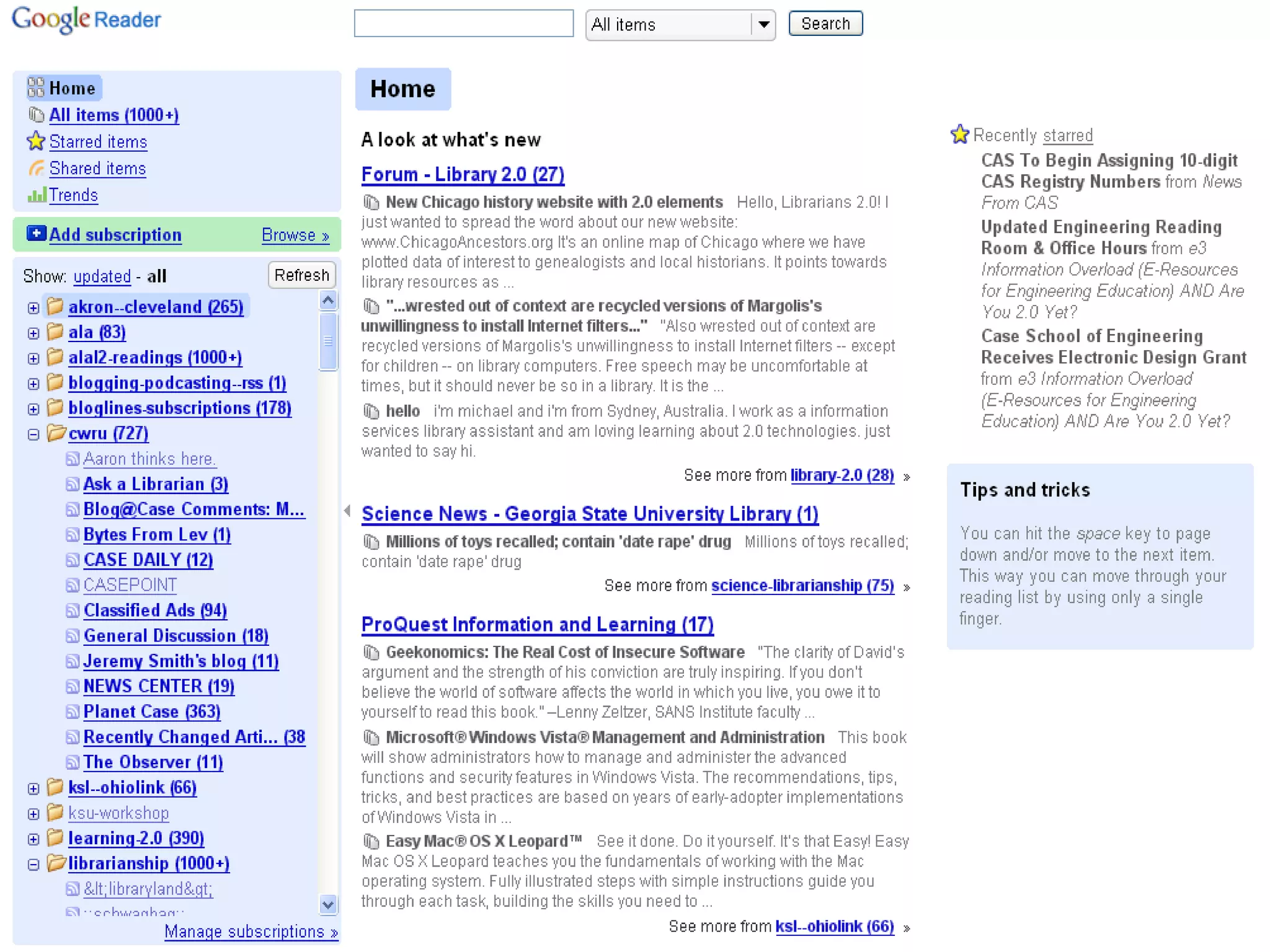Show only updated subscriptions

(x=102, y=276)
